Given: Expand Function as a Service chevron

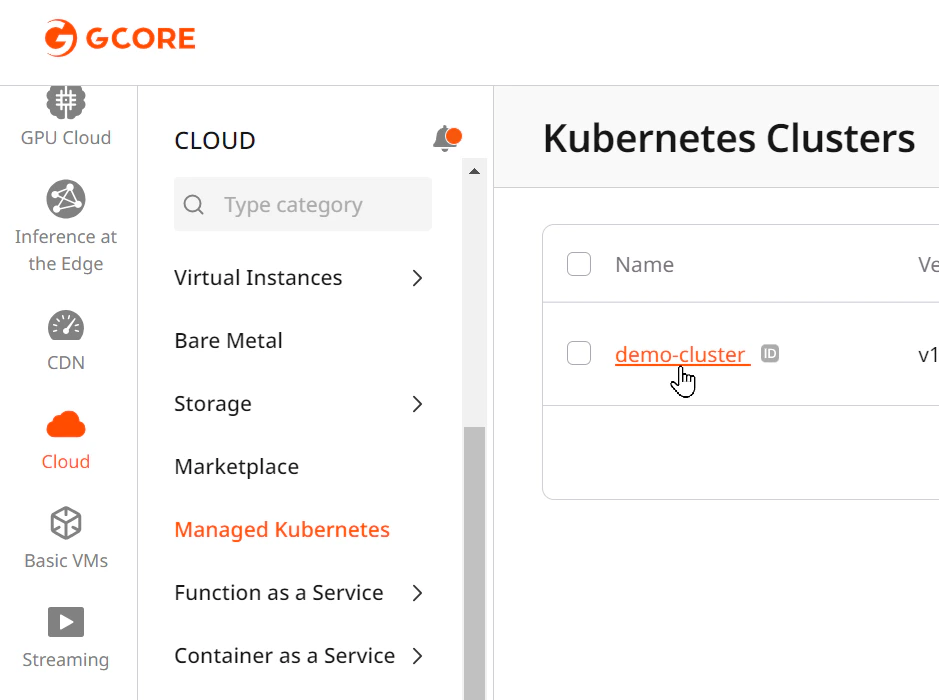Looking at the screenshot, I should pos(417,593).
